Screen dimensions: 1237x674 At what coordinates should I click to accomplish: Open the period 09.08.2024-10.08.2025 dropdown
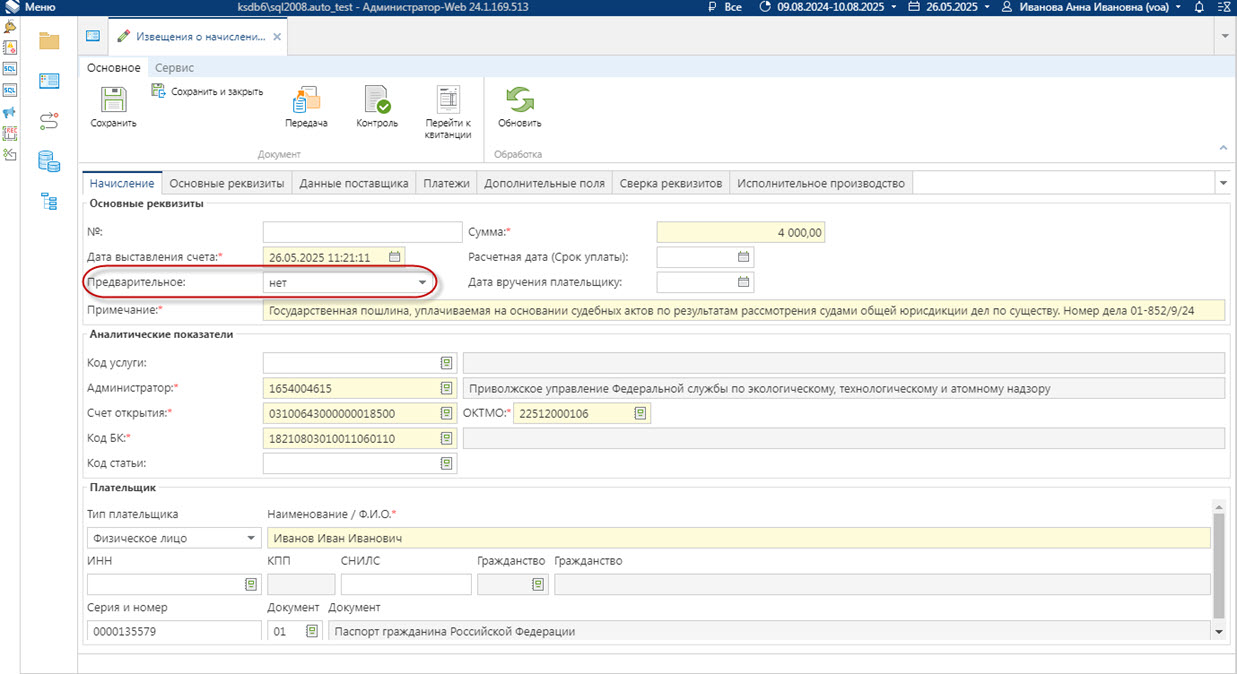click(826, 7)
